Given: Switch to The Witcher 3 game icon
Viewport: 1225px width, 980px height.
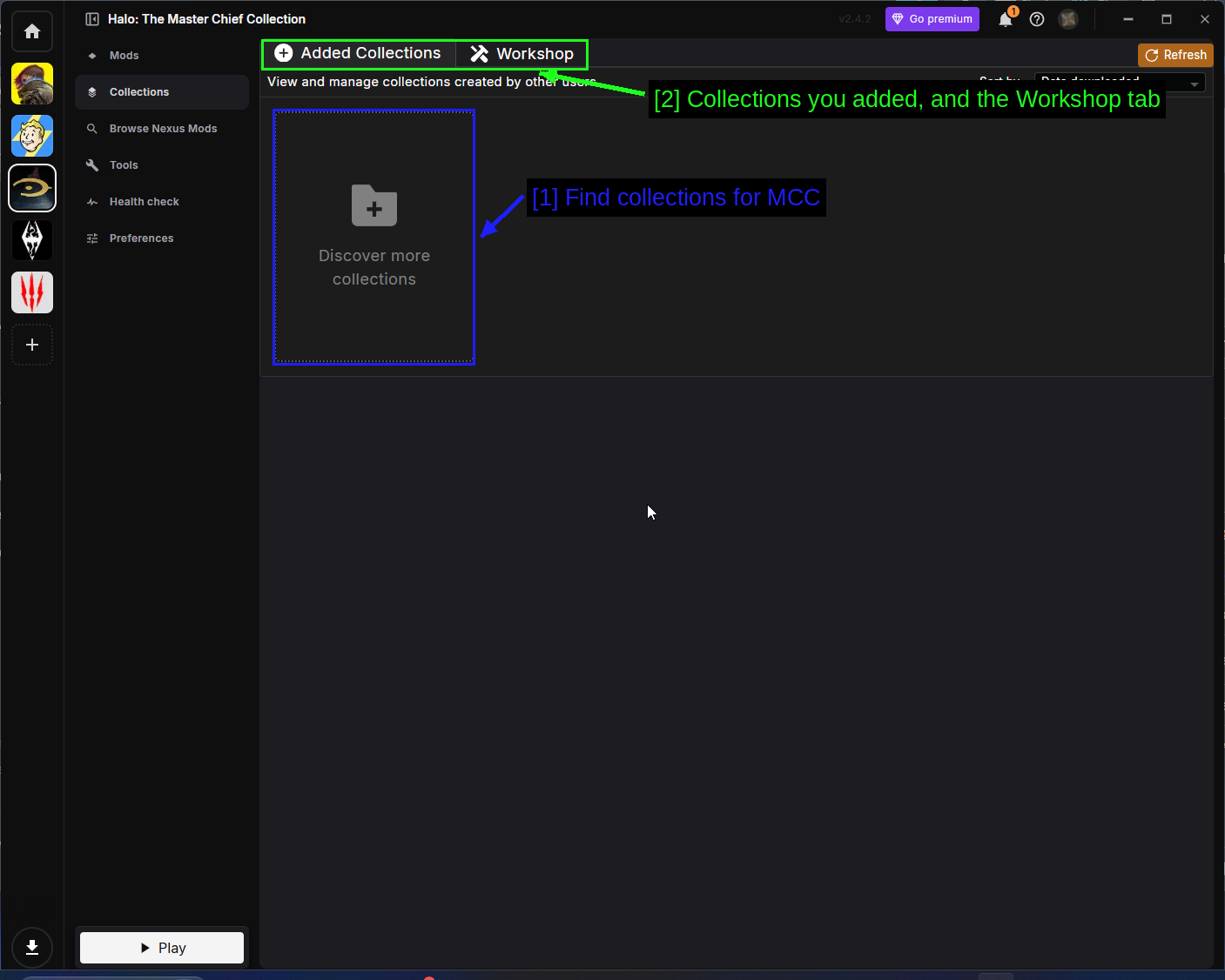Looking at the screenshot, I should tap(32, 292).
